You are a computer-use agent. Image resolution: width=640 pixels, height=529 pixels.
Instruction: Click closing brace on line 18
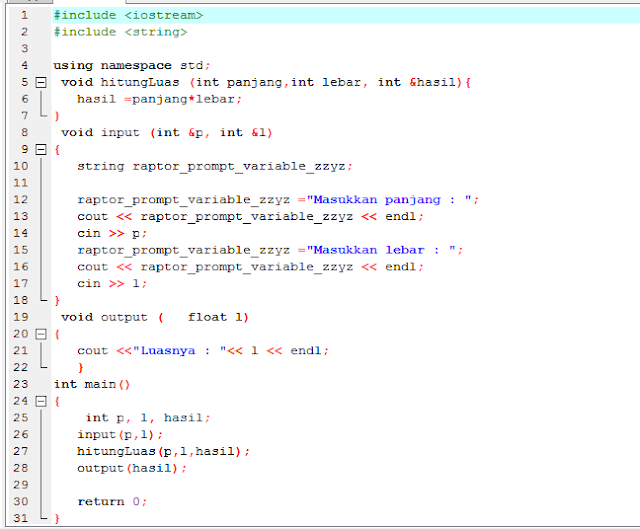(57, 300)
